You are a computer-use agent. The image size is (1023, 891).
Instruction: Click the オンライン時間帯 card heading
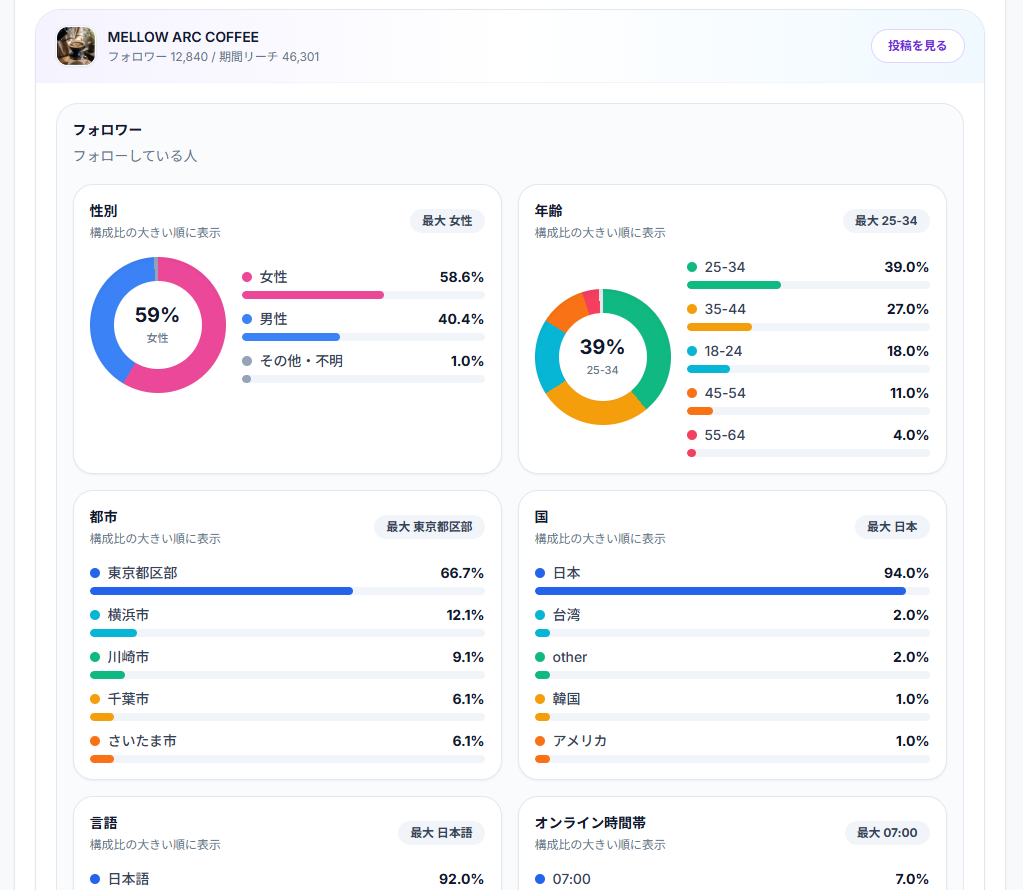click(590, 823)
